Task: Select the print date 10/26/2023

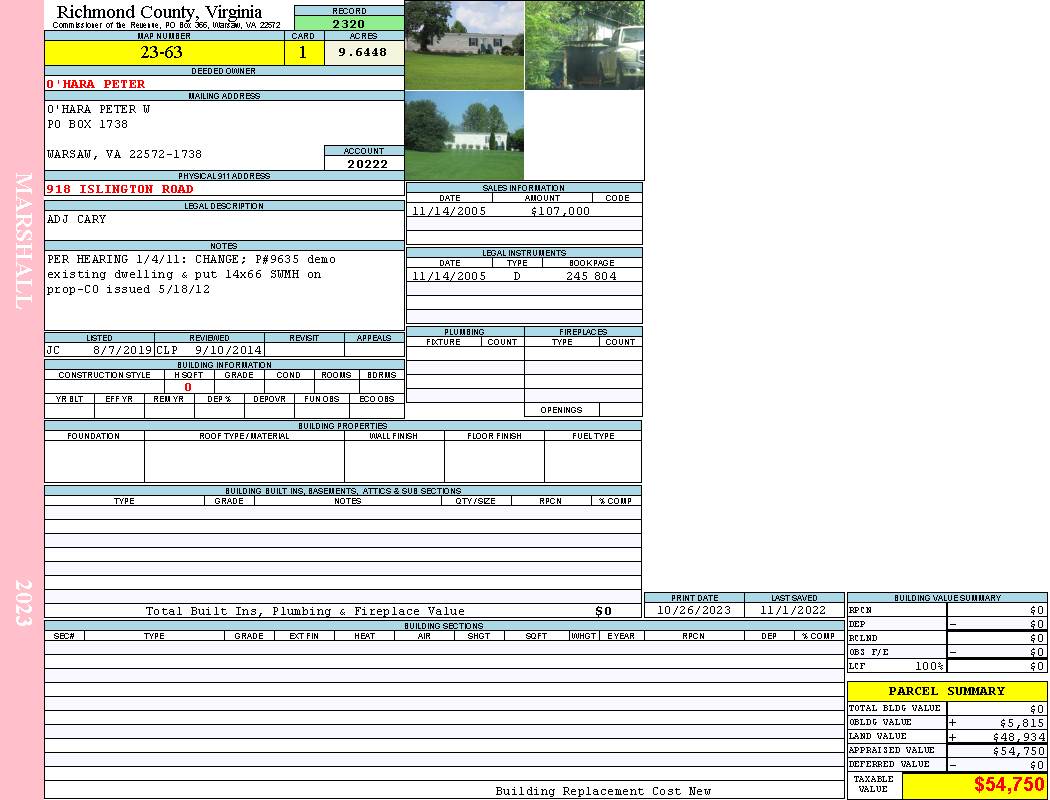Action: coord(693,610)
